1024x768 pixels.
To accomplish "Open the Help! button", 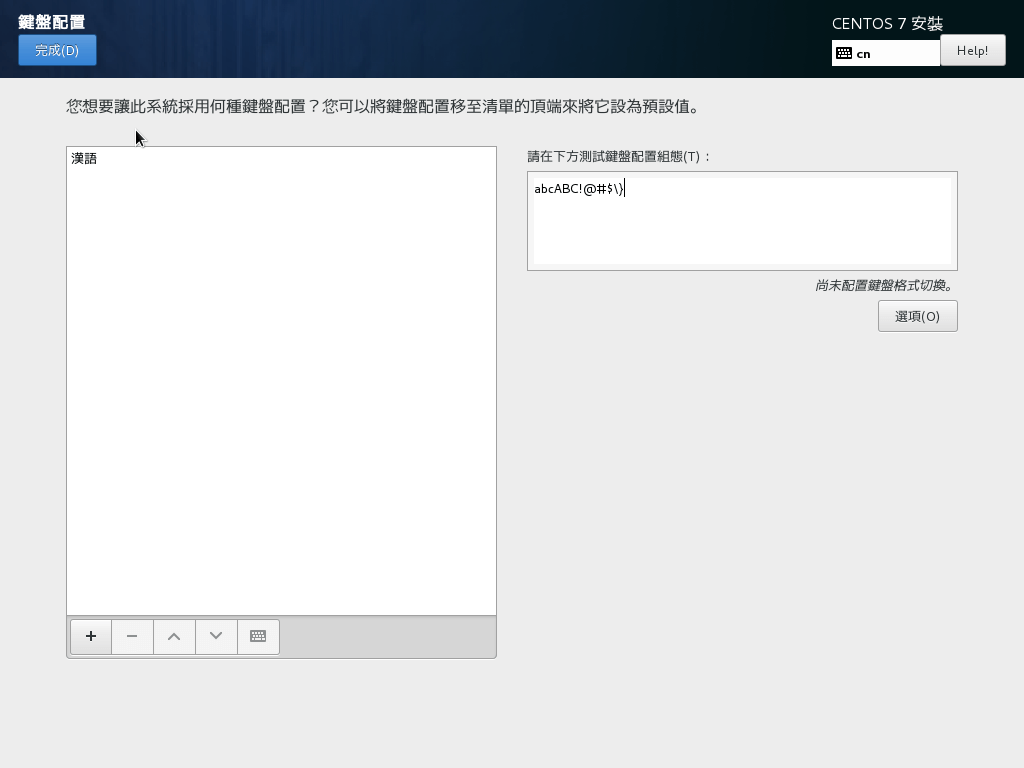I will pos(972,50).
